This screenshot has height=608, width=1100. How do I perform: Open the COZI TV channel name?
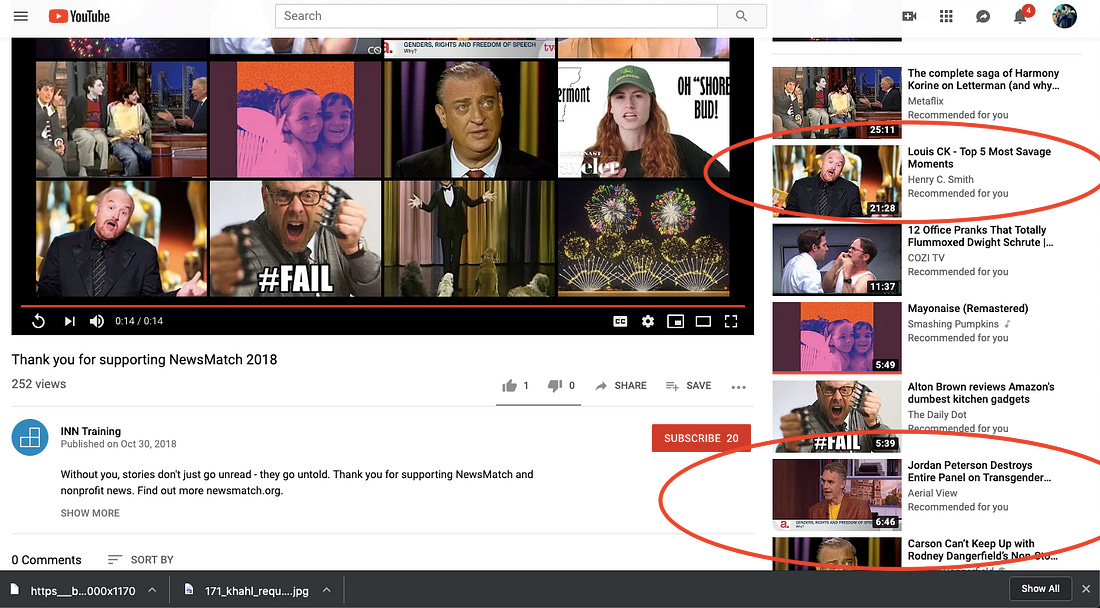926,258
